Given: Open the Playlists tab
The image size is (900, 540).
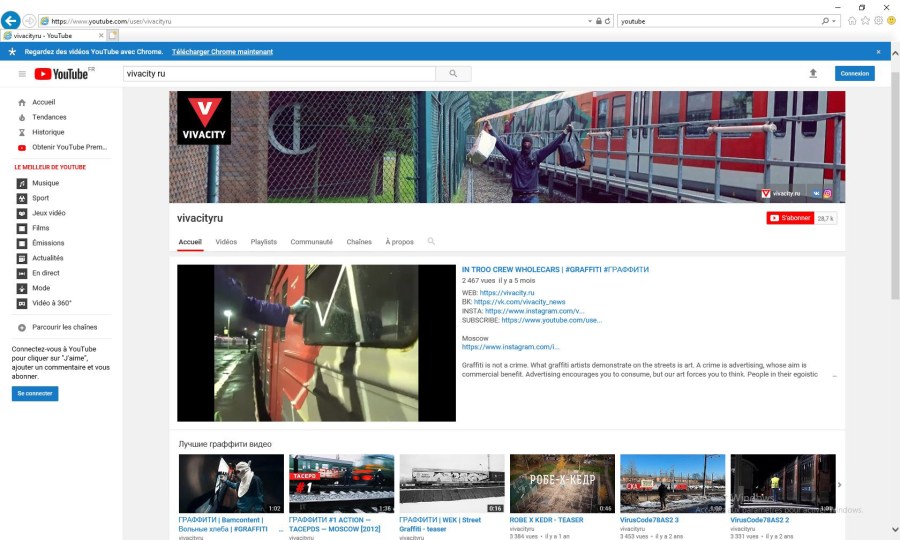Looking at the screenshot, I should tap(263, 242).
